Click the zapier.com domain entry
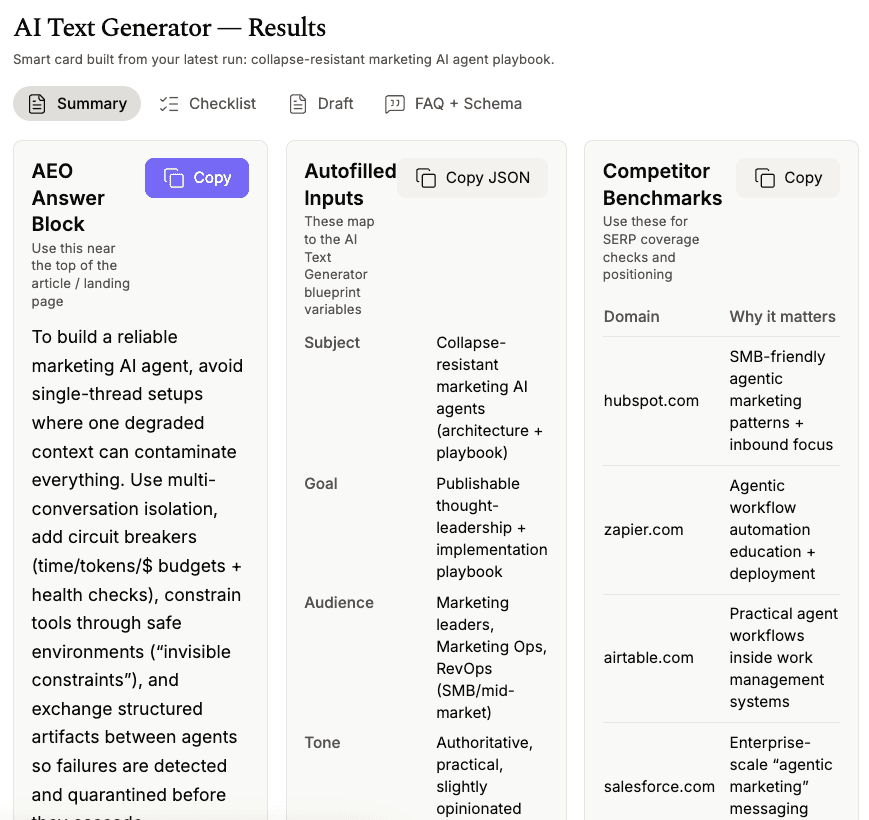 click(x=644, y=530)
